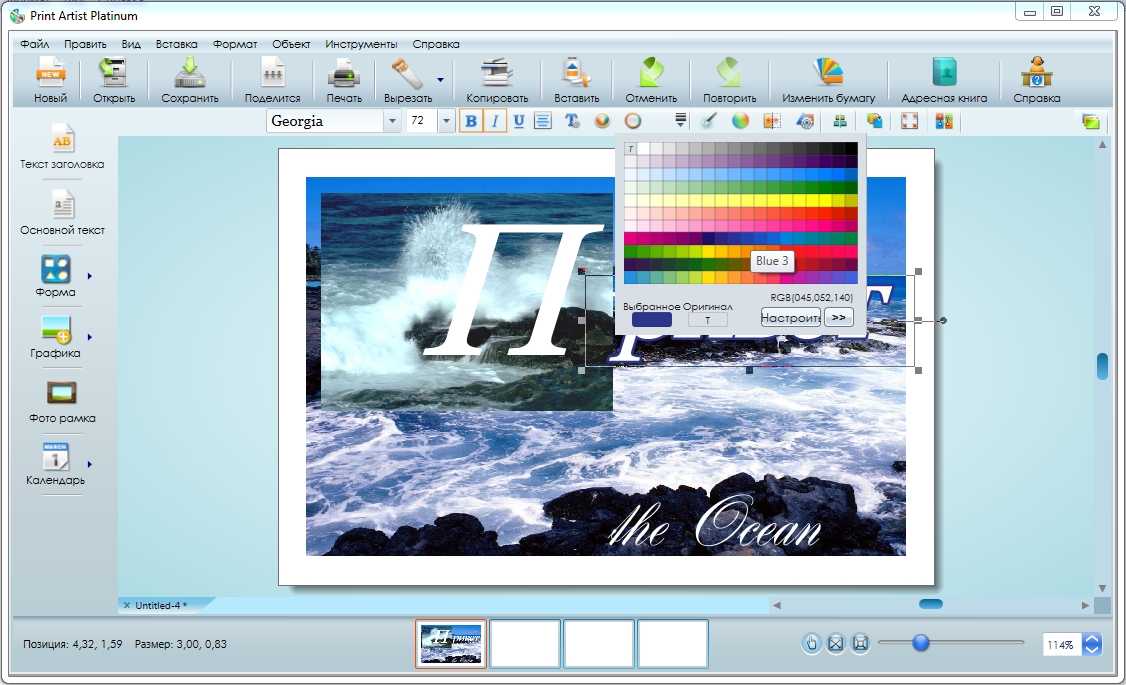Image resolution: width=1126 pixels, height=685 pixels.
Task: Click the Настроить button in the color picker
Action: tap(792, 317)
